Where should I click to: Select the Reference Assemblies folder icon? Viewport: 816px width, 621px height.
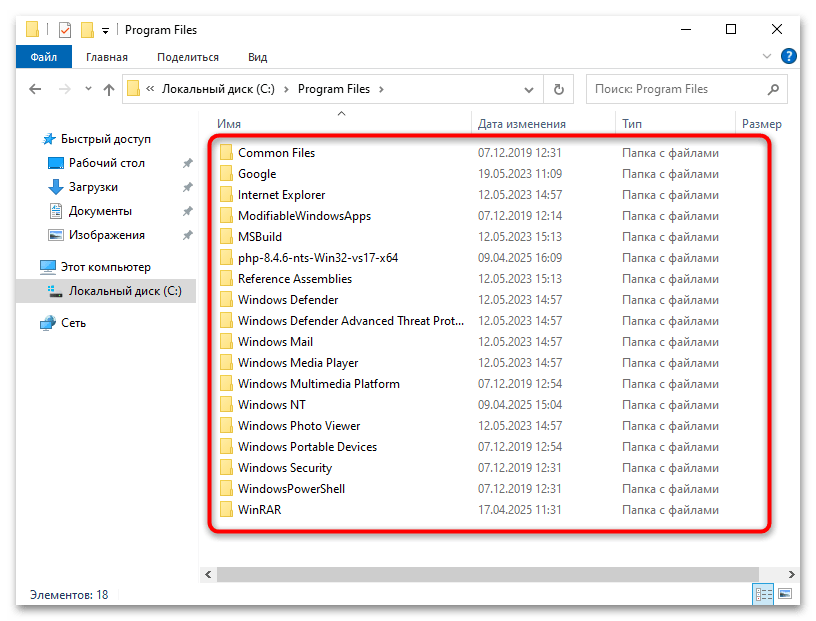click(x=226, y=278)
